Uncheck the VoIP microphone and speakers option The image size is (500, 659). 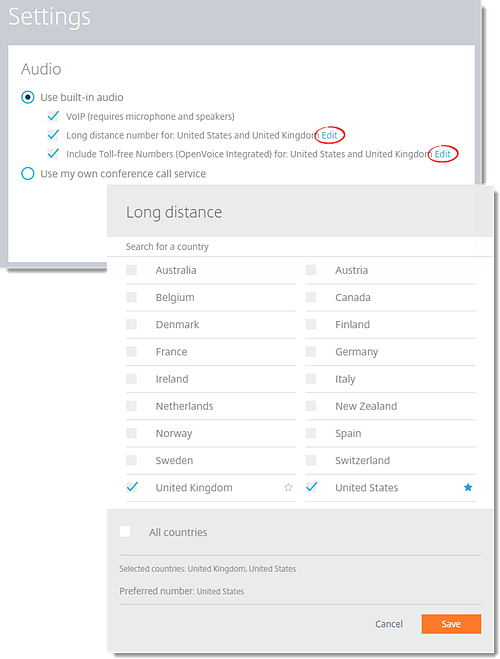[53, 116]
